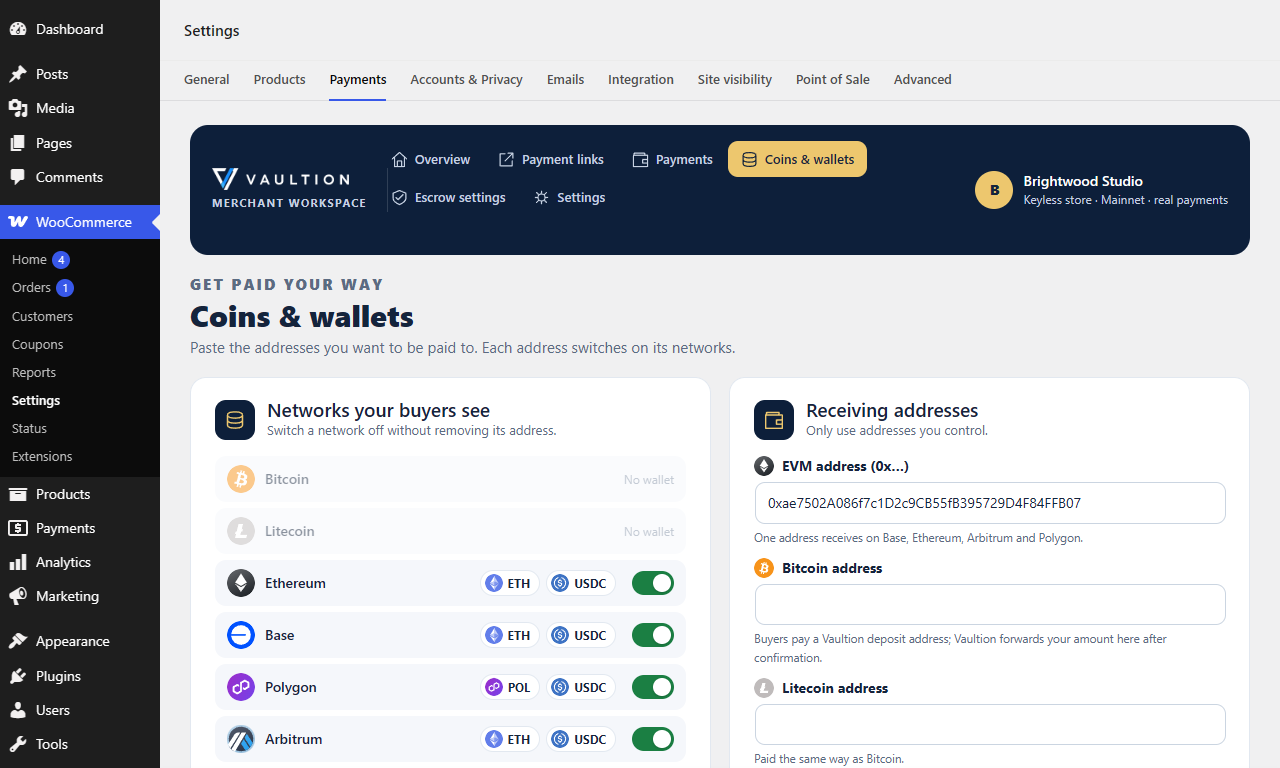Image resolution: width=1280 pixels, height=768 pixels.
Task: Turn off the Ethereum network switch
Action: click(x=653, y=583)
